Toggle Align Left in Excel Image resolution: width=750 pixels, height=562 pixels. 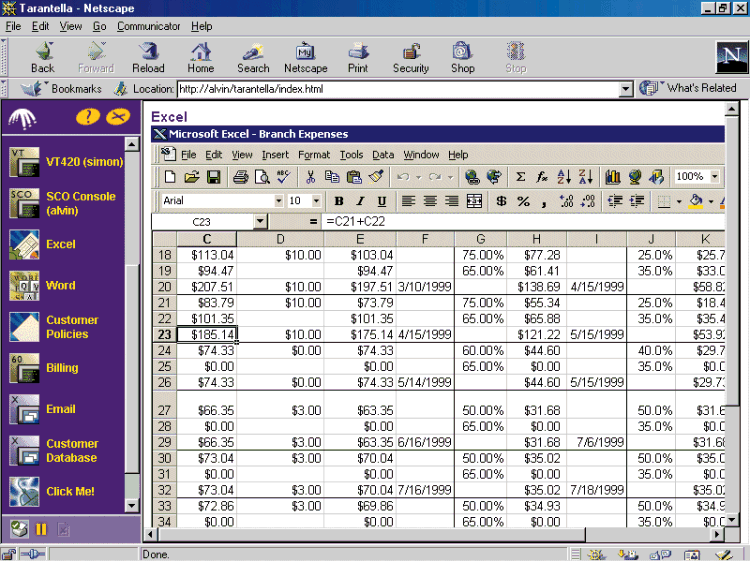408,201
